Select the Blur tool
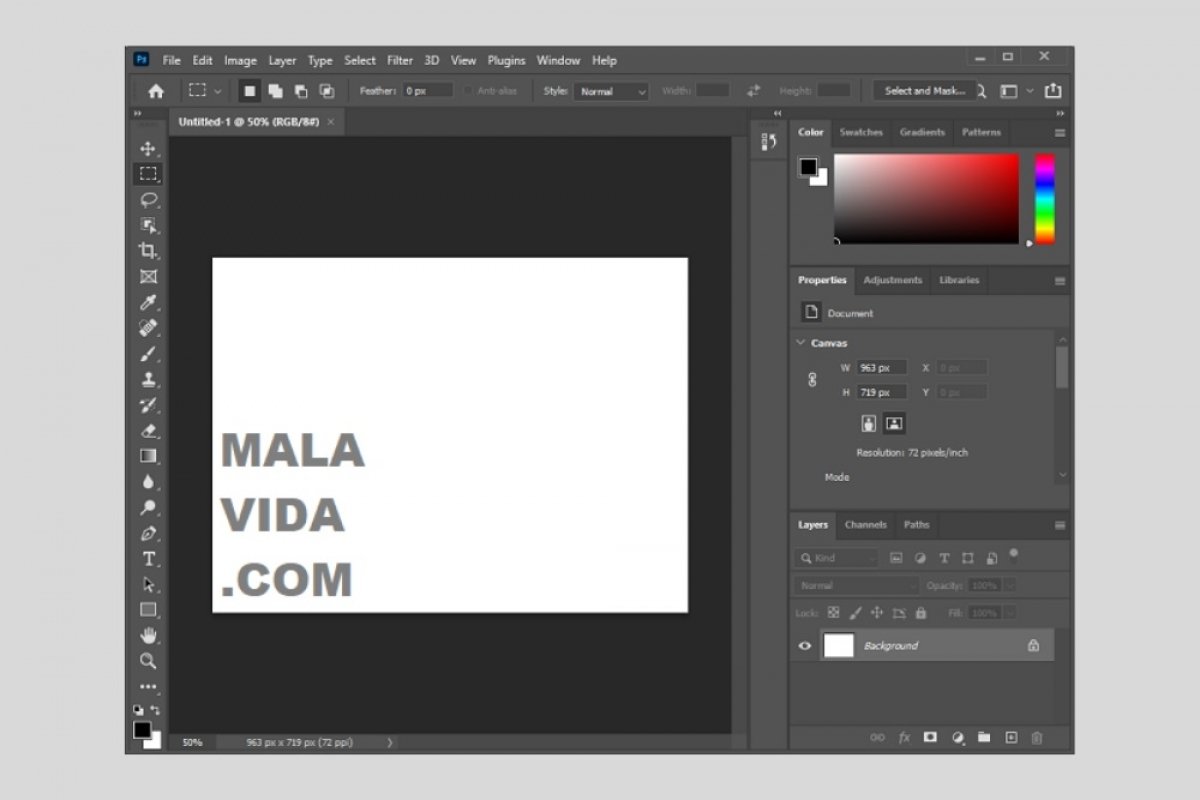Viewport: 1200px width, 800px height. [148, 482]
